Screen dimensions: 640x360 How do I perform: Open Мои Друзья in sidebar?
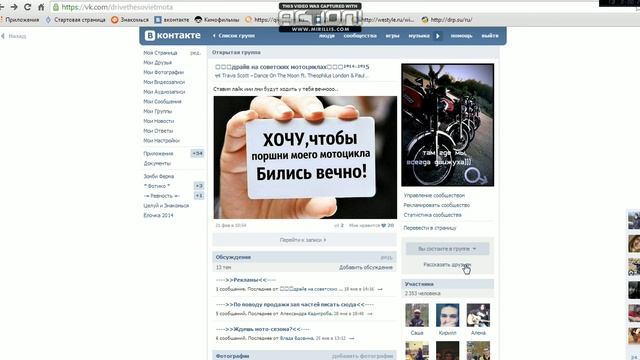click(158, 62)
